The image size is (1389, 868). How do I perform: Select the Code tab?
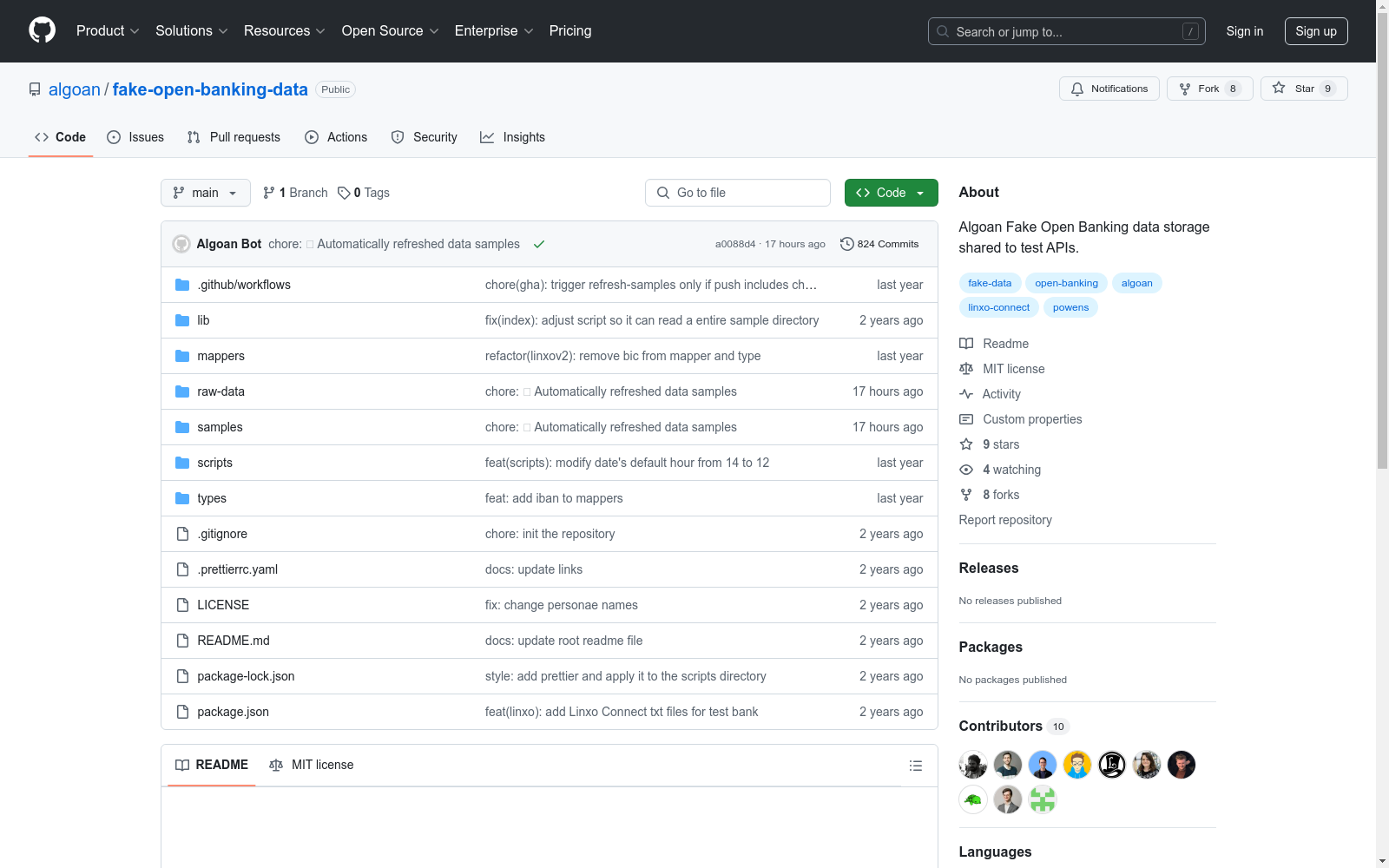click(x=61, y=137)
